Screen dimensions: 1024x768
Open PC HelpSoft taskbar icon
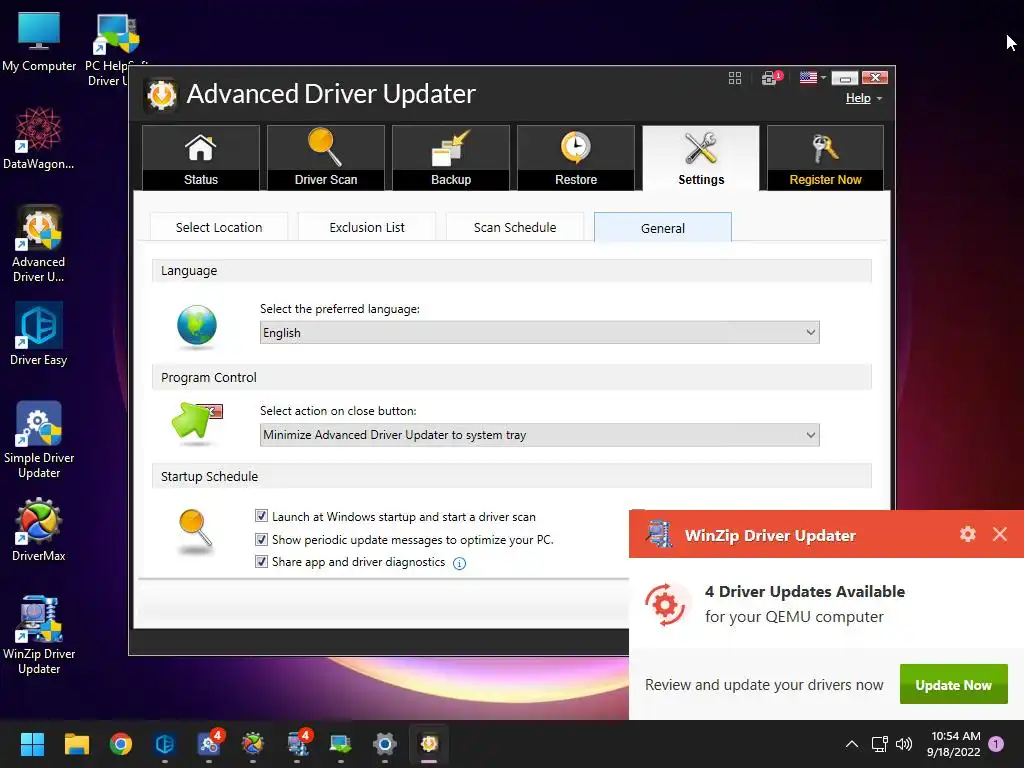click(340, 744)
